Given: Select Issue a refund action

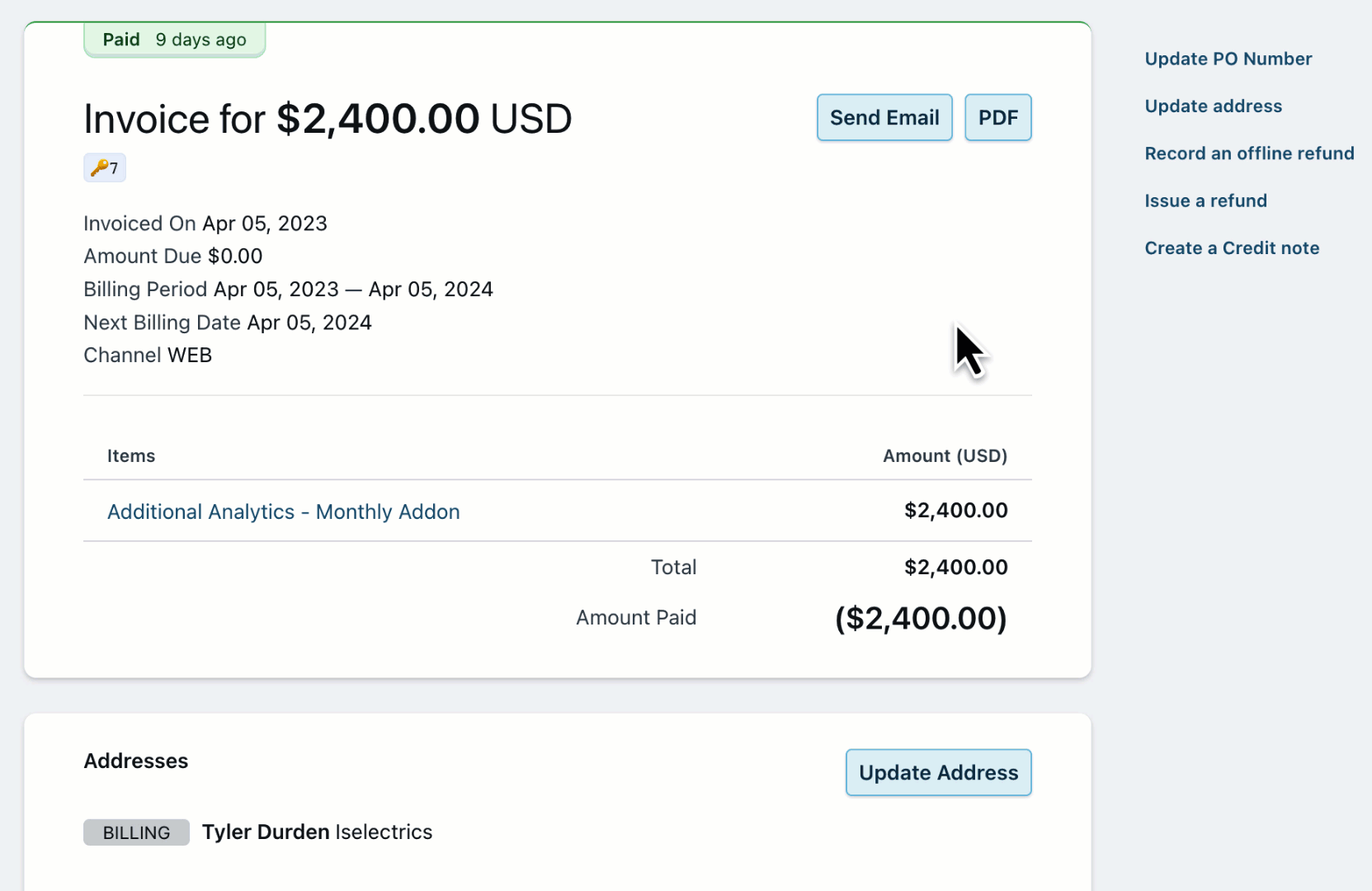Looking at the screenshot, I should tap(1205, 201).
